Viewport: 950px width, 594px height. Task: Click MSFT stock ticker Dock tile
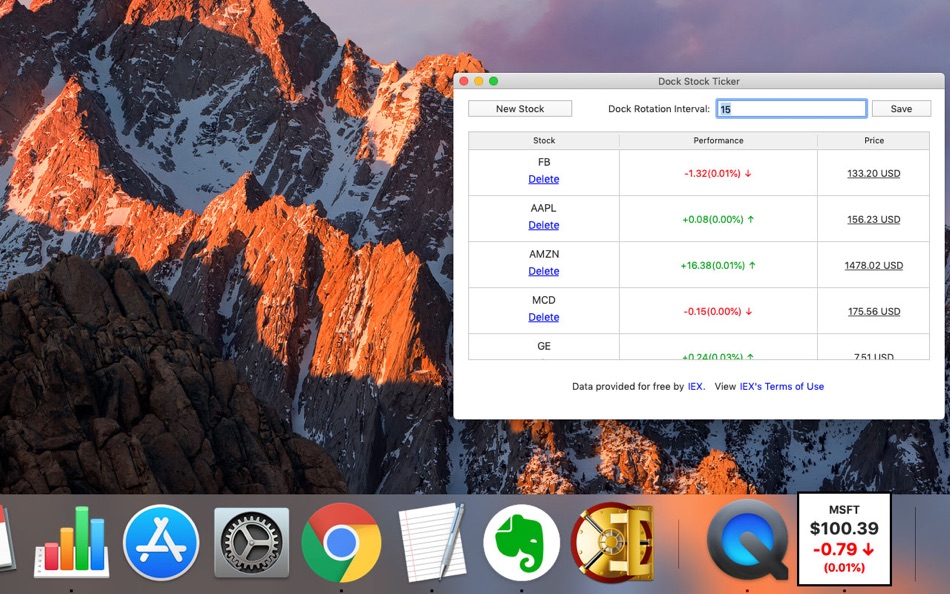click(844, 539)
